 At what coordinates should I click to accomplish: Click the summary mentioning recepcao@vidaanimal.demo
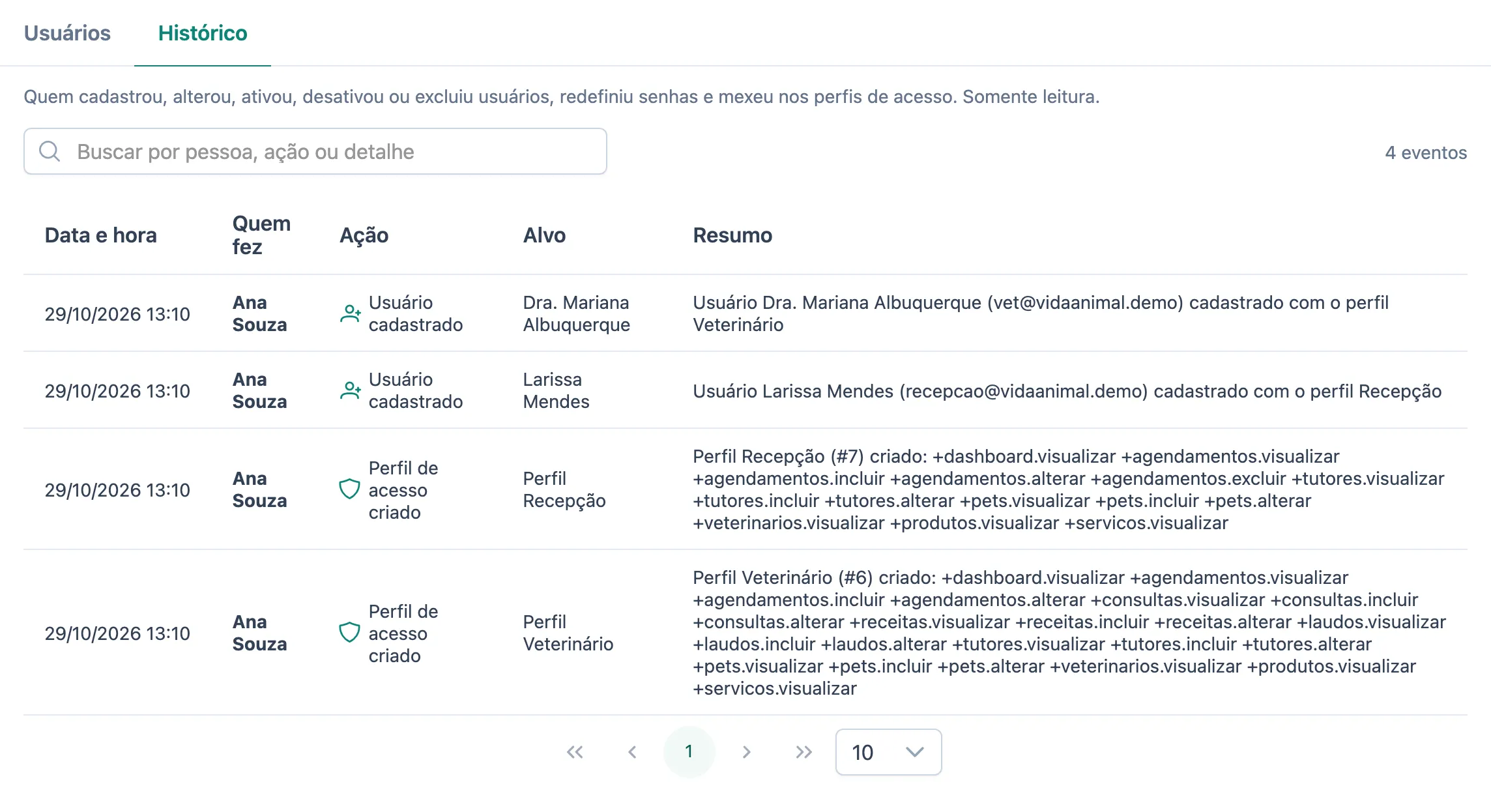pyautogui.click(x=1067, y=390)
